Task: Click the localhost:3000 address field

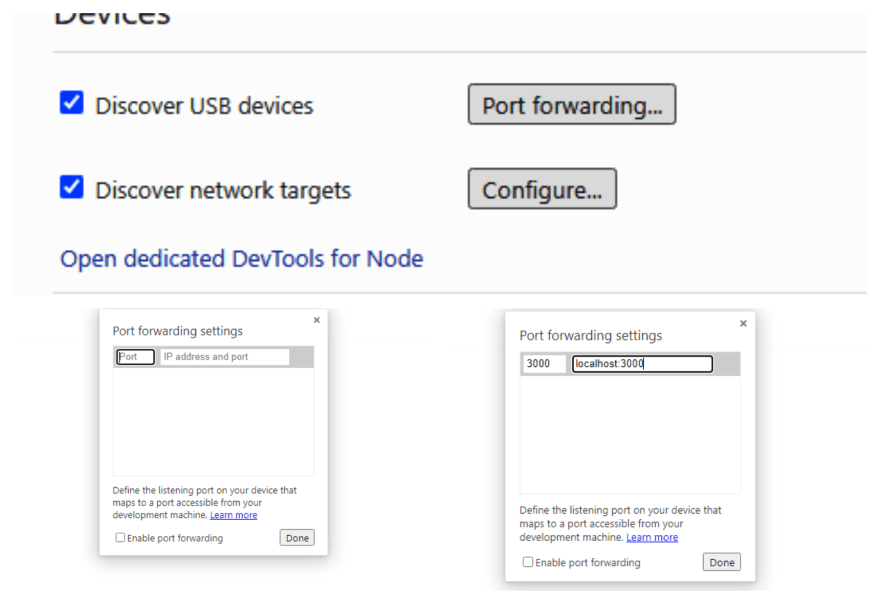Action: pos(642,364)
